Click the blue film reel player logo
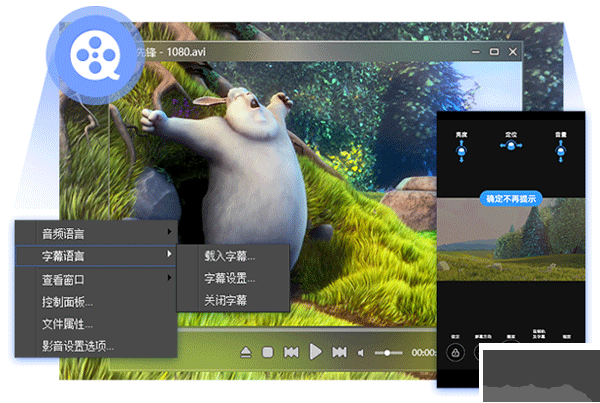Viewport: 600px width, 403px height. (x=95, y=55)
